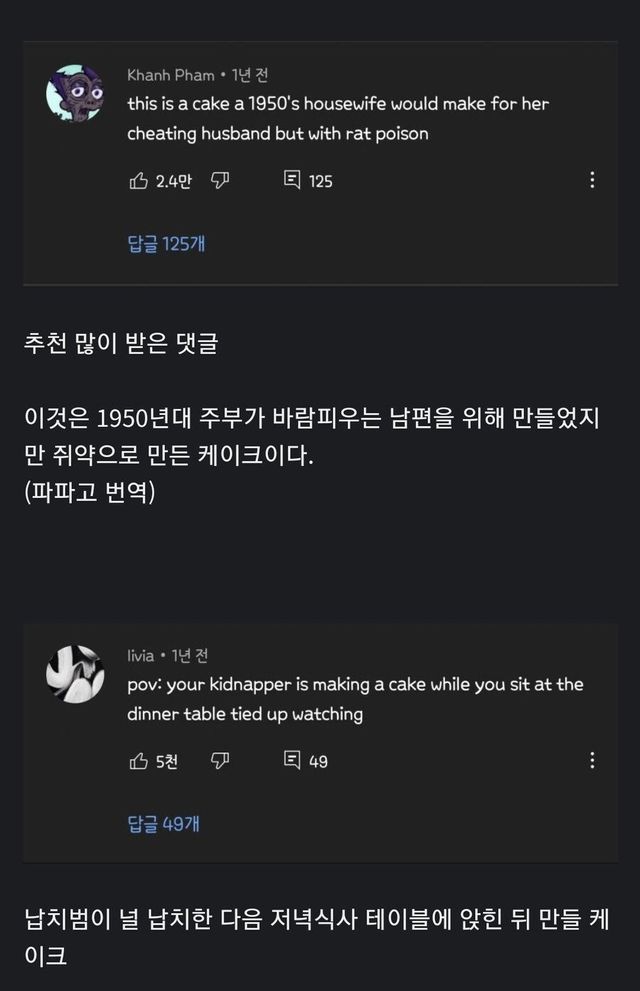Expand the 답글 49개 replies

tap(163, 824)
